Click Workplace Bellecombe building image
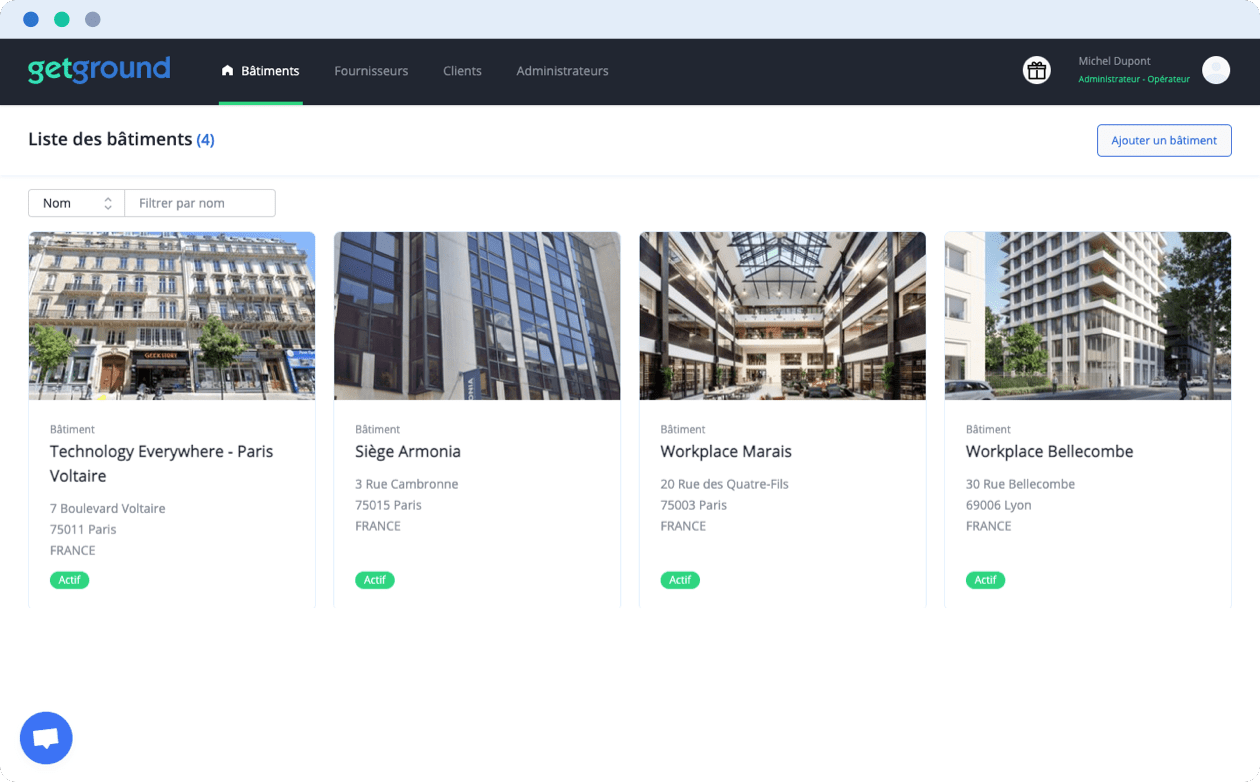 pyautogui.click(x=1088, y=316)
